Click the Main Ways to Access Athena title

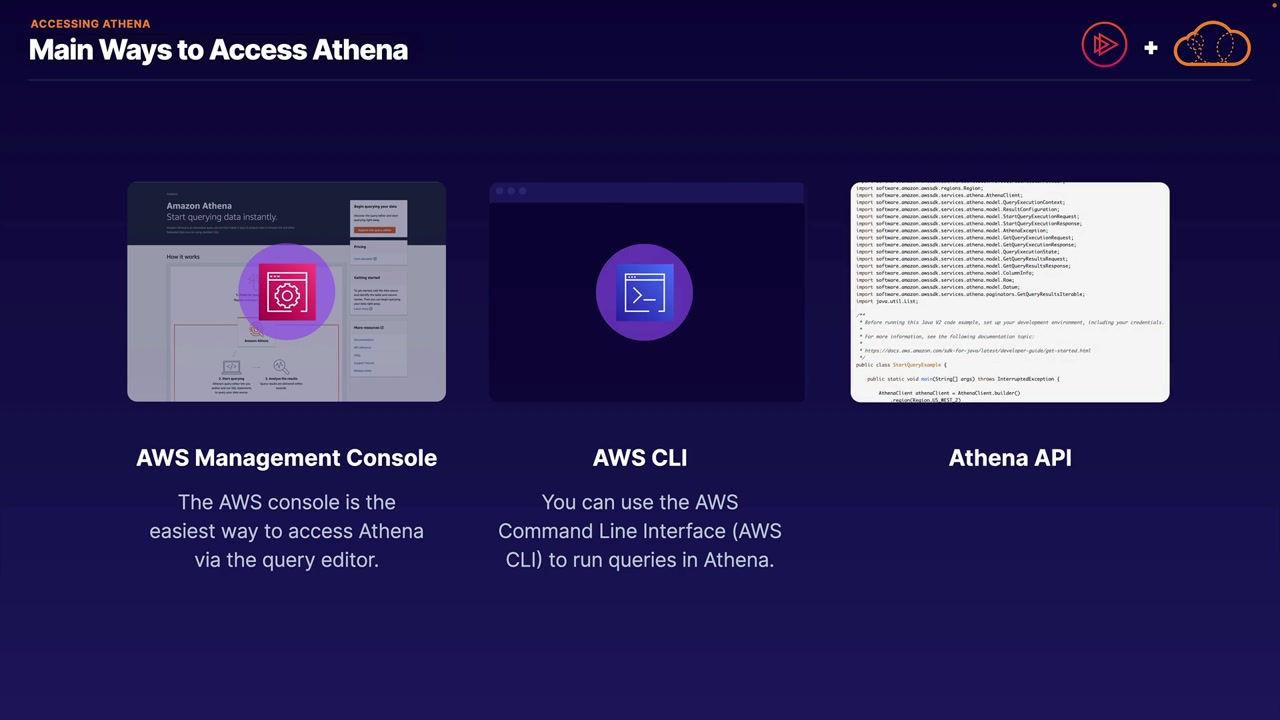[x=218, y=50]
